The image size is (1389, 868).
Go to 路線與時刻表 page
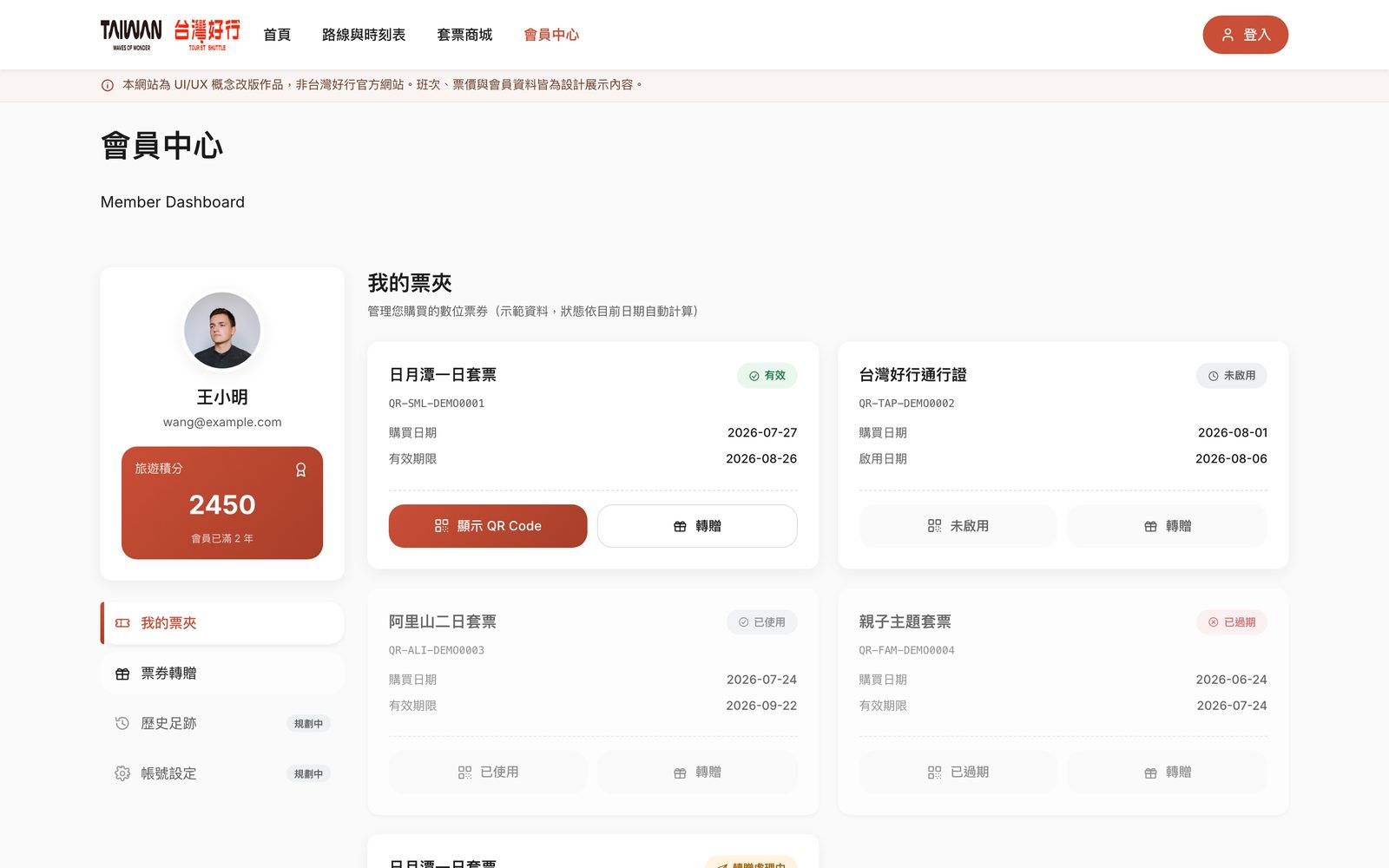[364, 35]
